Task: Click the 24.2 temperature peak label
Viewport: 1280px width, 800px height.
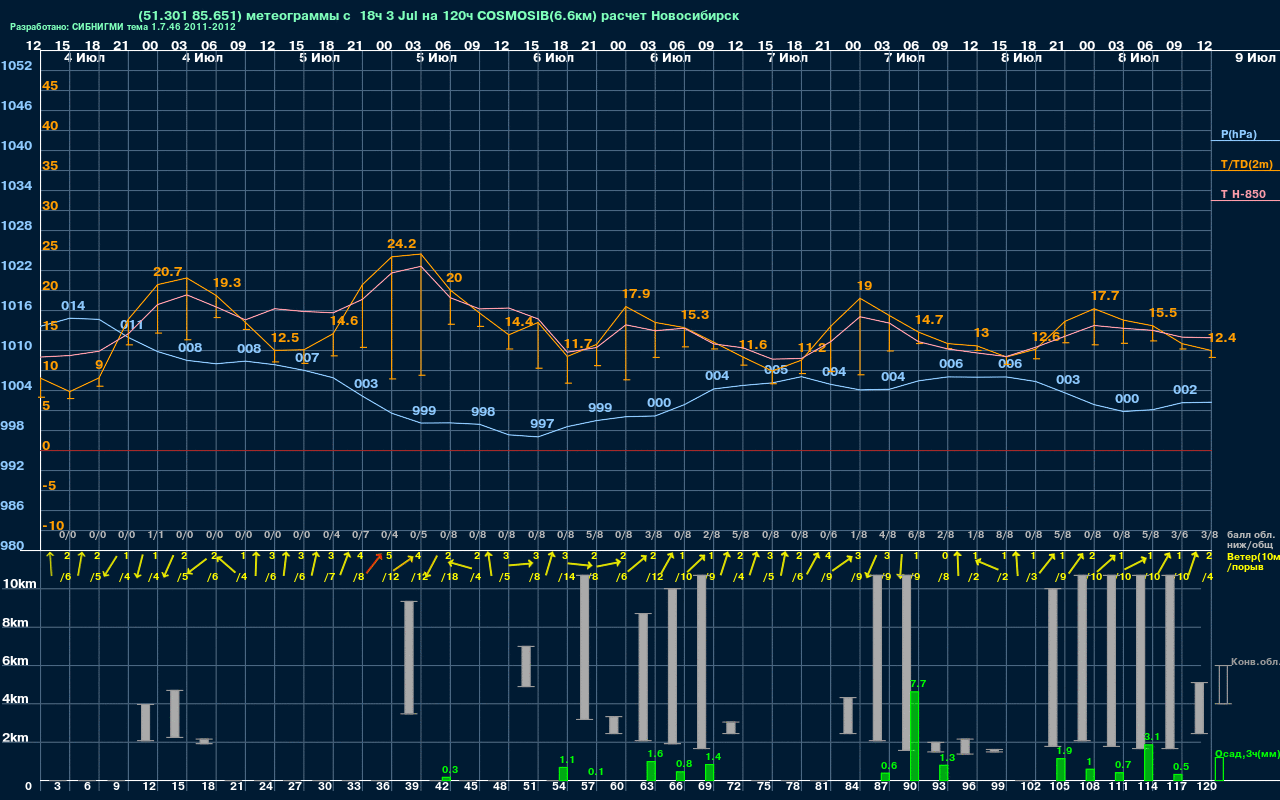Action: click(x=402, y=243)
